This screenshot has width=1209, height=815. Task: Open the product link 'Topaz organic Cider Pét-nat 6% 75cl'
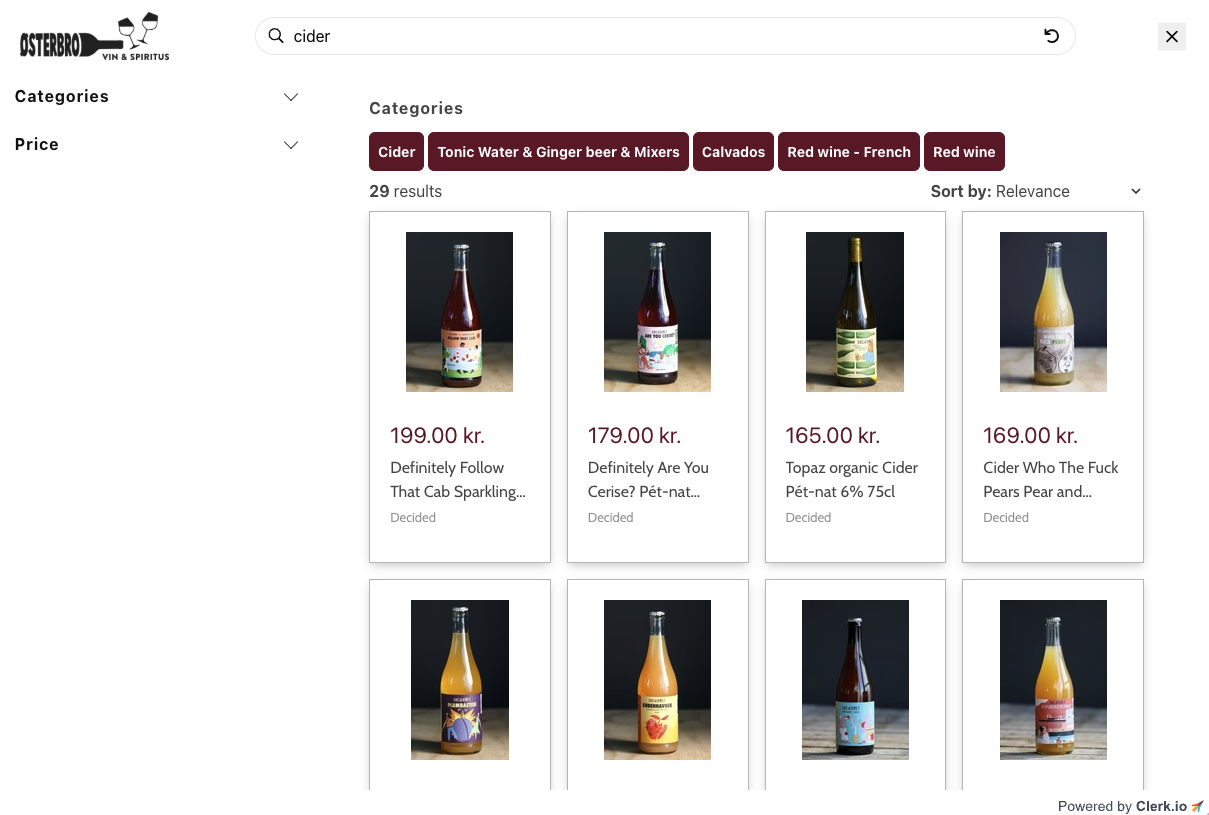(852, 480)
